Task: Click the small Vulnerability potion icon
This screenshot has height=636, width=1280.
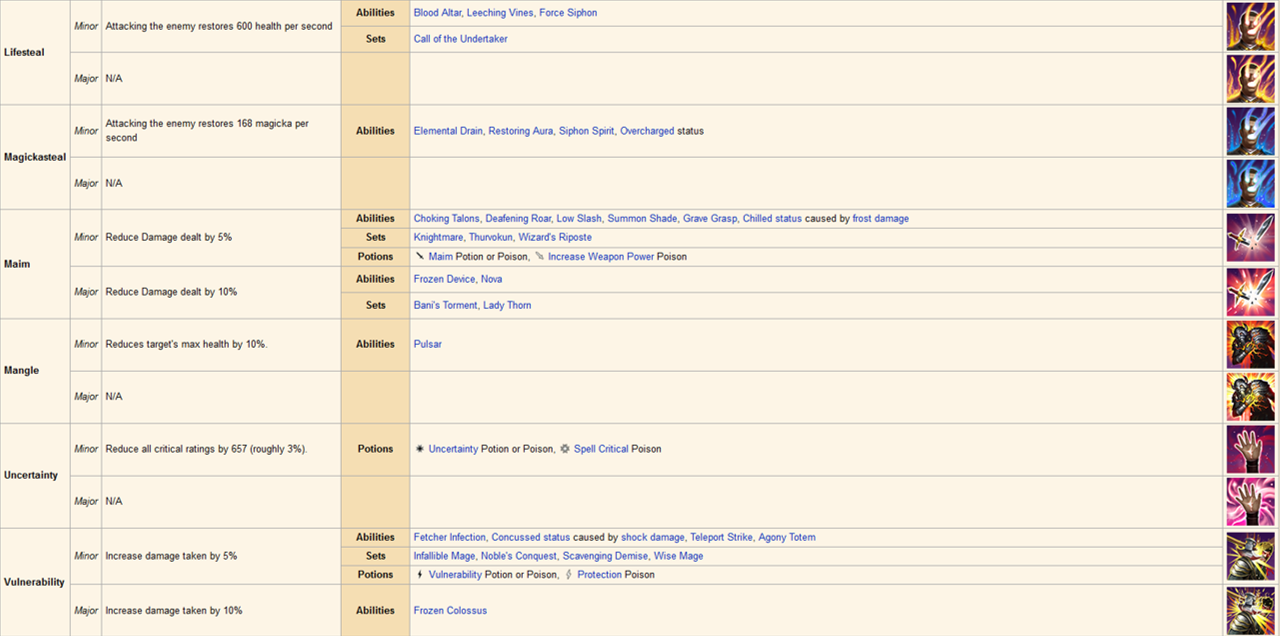Action: [419, 574]
